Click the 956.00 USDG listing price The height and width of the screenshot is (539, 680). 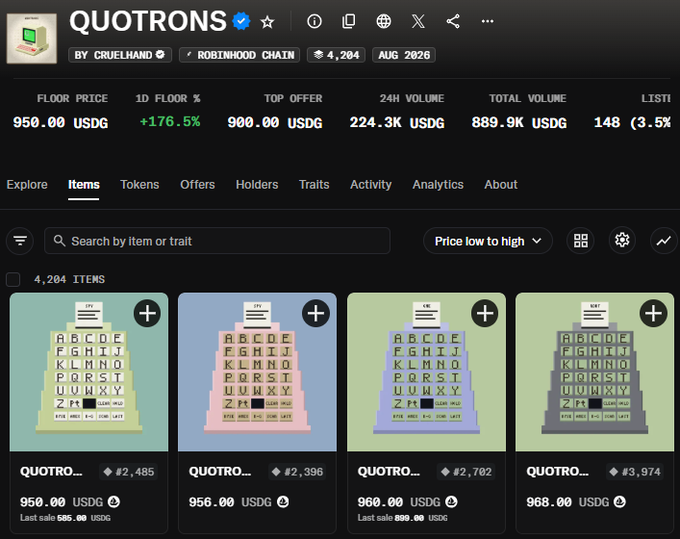click(x=230, y=502)
